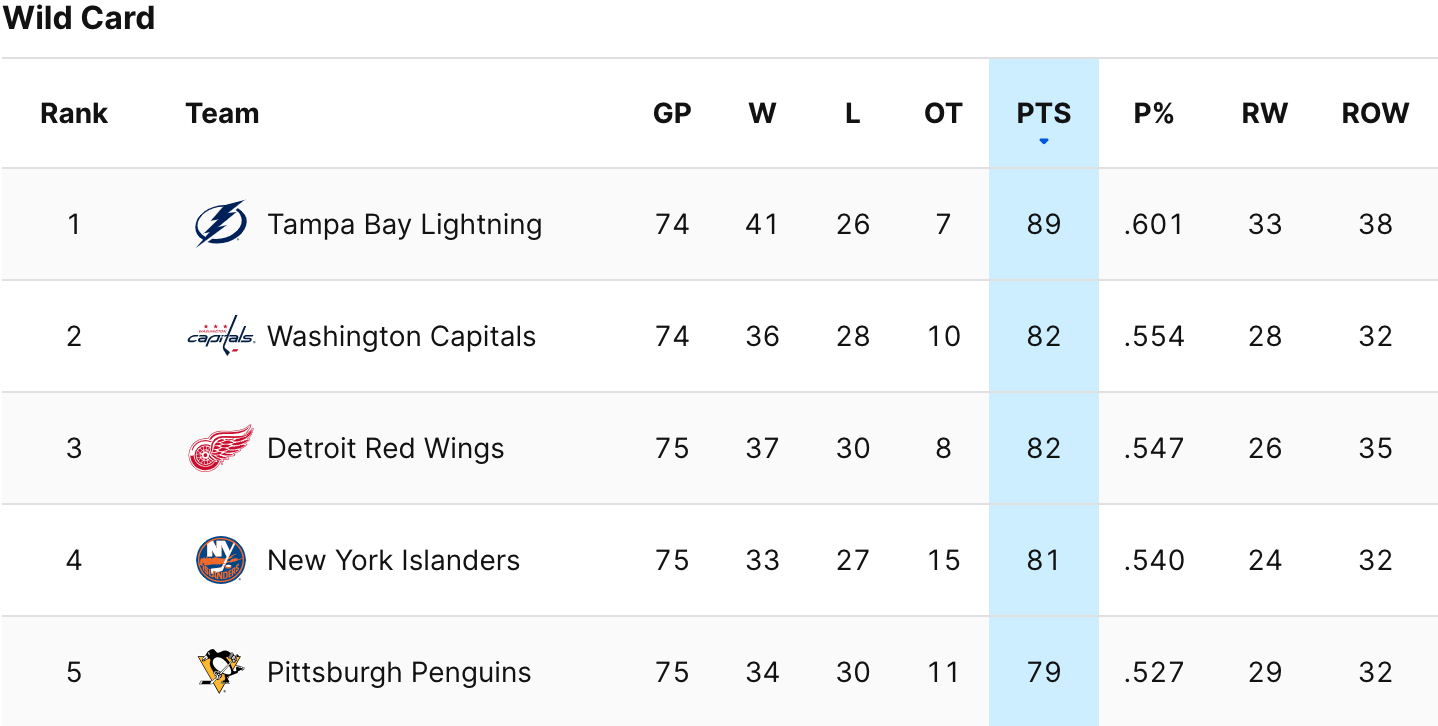Screen dimensions: 1438x726
Task: Open Pittsburgh Penguins team link
Action: pos(399,672)
